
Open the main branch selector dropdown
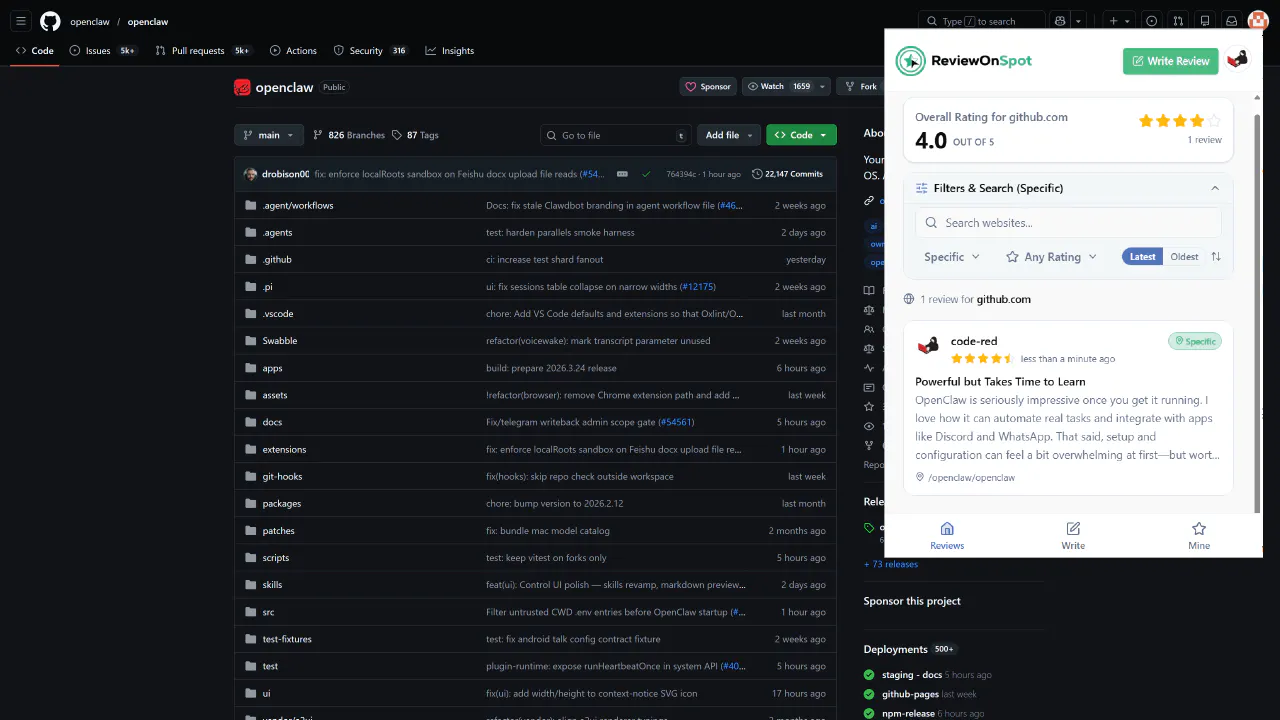pos(269,135)
